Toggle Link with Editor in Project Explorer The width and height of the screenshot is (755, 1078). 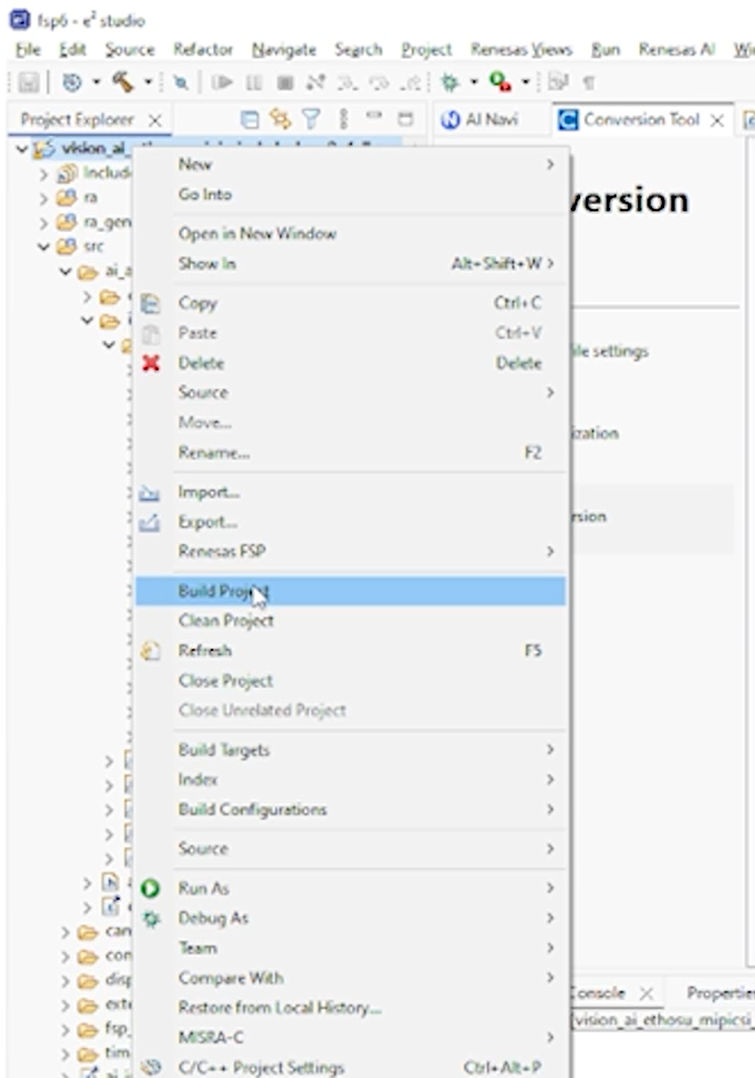tap(281, 120)
